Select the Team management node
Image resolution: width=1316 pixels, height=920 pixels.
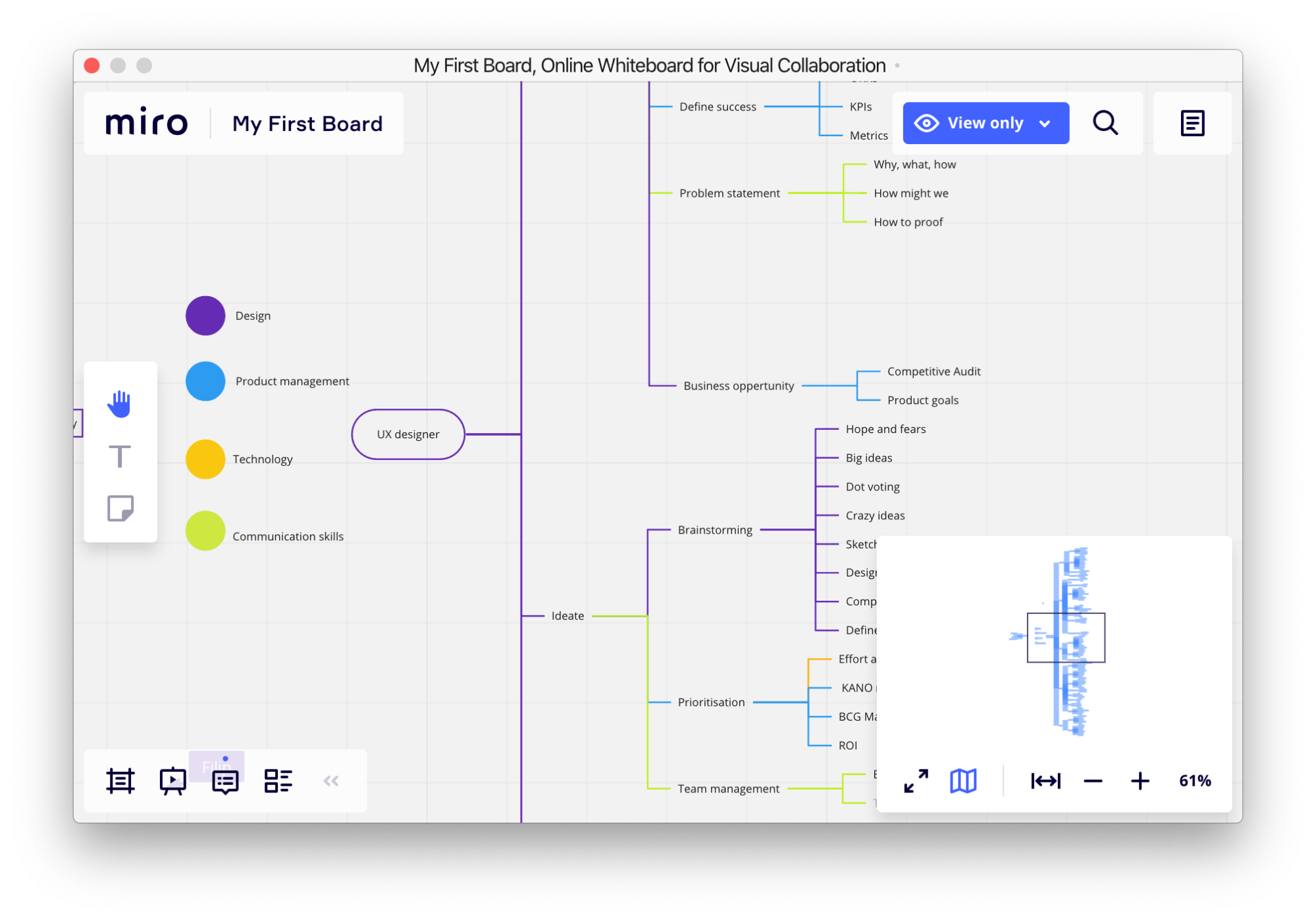[728, 788]
